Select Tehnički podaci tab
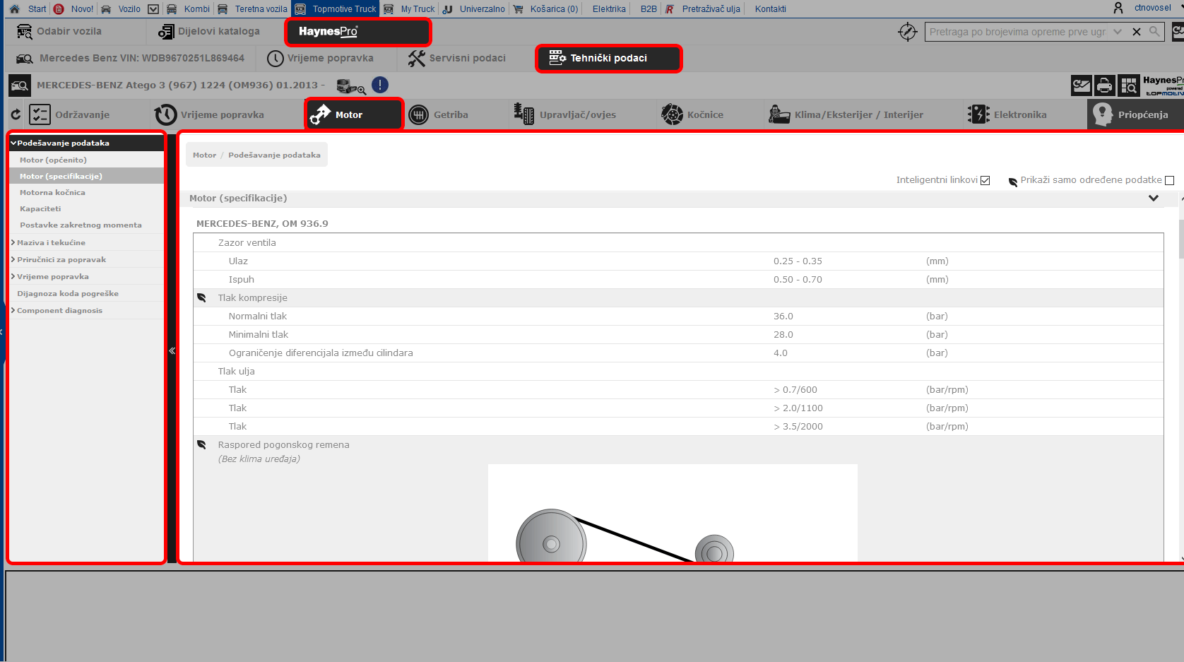Screen dimensions: 1184x662 (x=609, y=58)
